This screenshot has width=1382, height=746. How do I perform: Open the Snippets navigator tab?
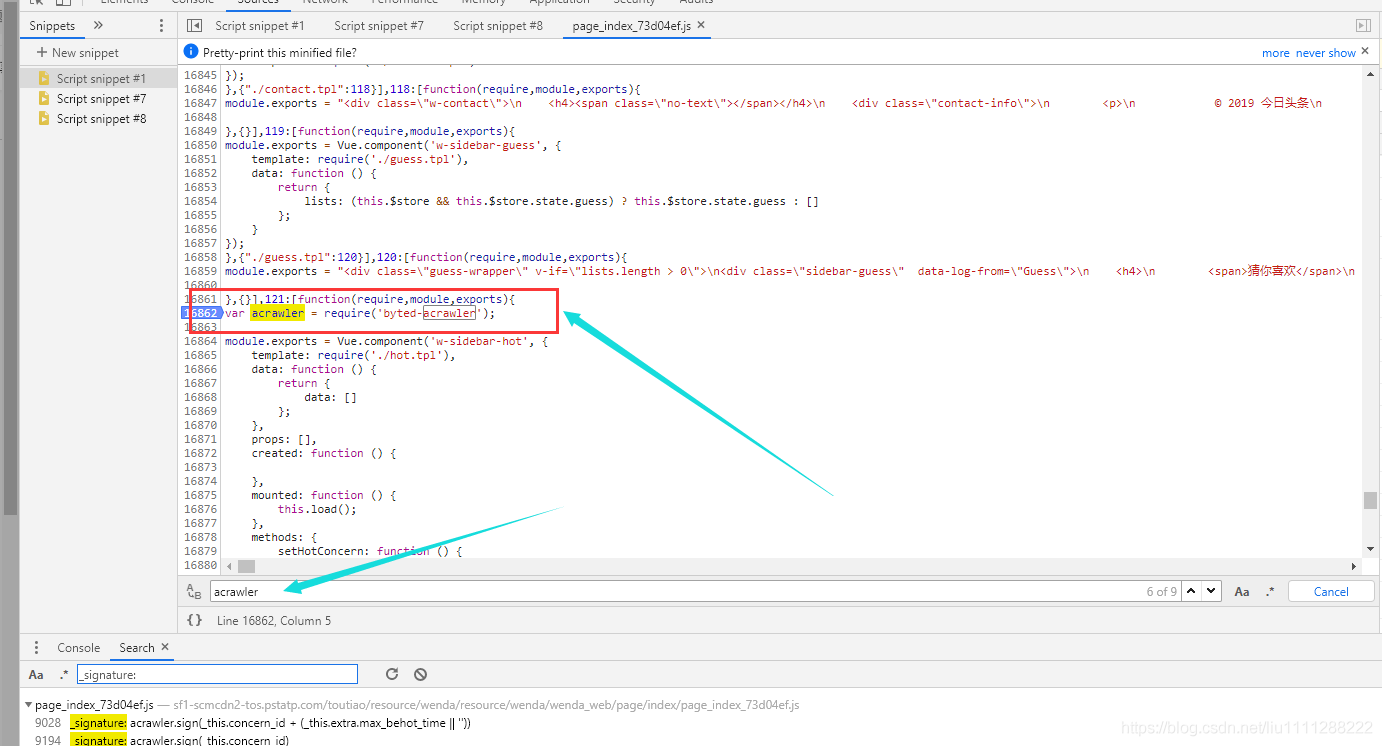[52, 26]
